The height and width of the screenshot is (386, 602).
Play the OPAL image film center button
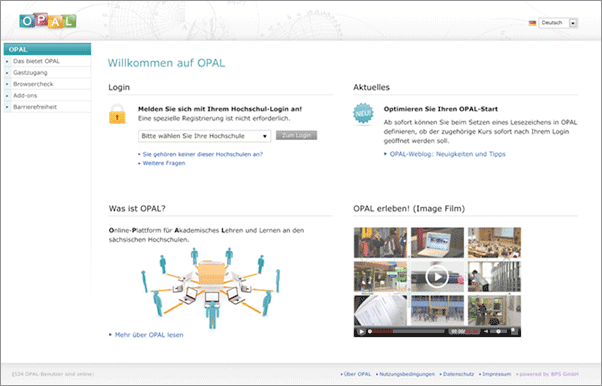click(437, 276)
